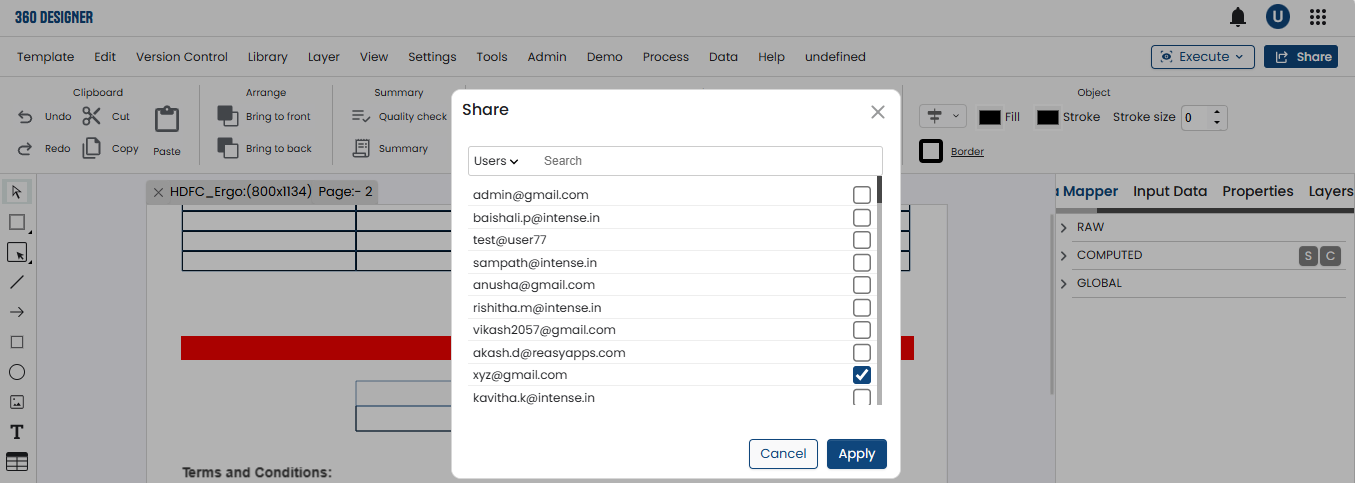
Task: Expand the COMPUTED section
Action: [x=1064, y=256]
